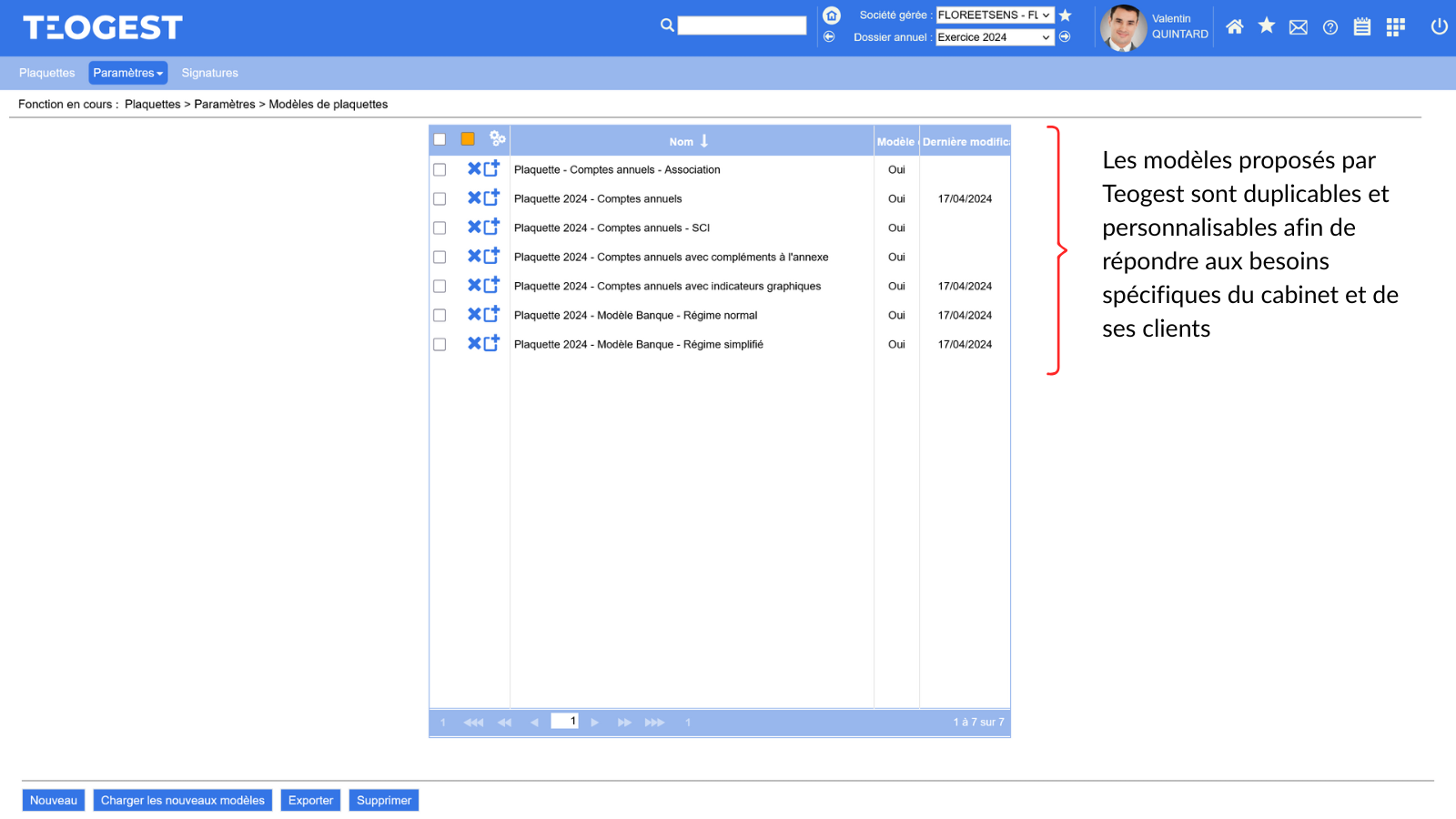Open the help question mark icon
The width and height of the screenshot is (1456, 819).
click(1330, 27)
